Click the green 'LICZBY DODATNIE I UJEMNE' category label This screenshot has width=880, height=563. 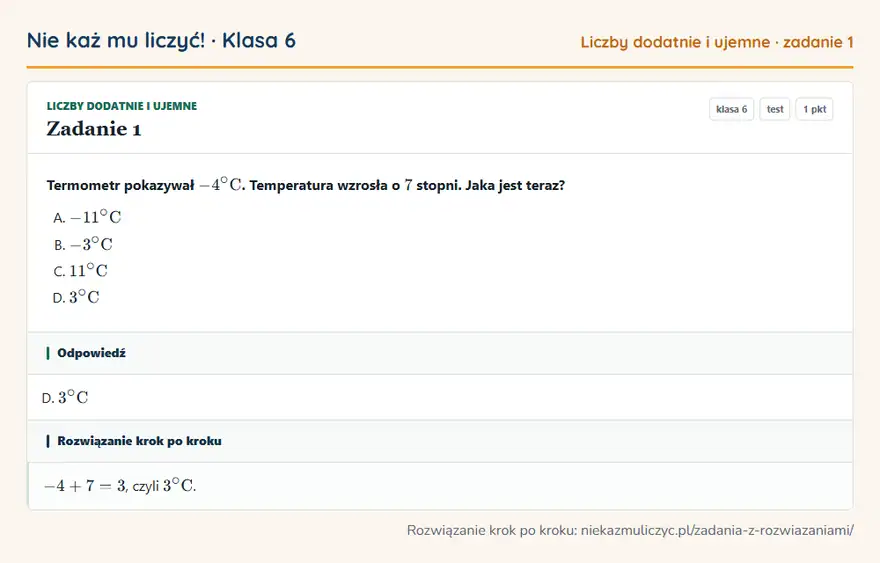(122, 106)
